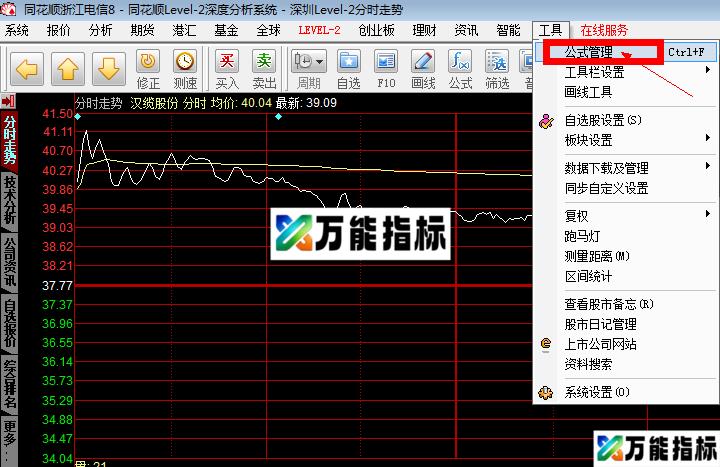Click the up arrow toolbar icon
Image resolution: width=720 pixels, height=467 pixels.
[x=68, y=69]
